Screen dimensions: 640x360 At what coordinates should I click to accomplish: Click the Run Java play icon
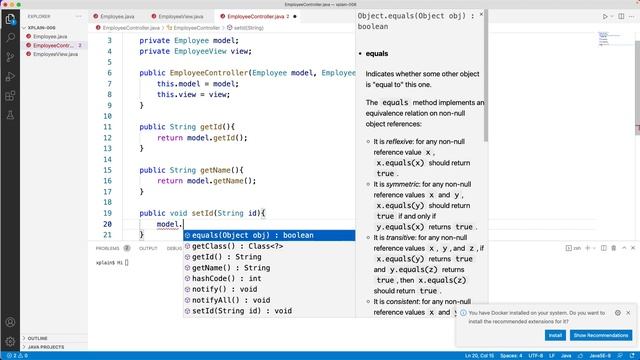(x=605, y=16)
